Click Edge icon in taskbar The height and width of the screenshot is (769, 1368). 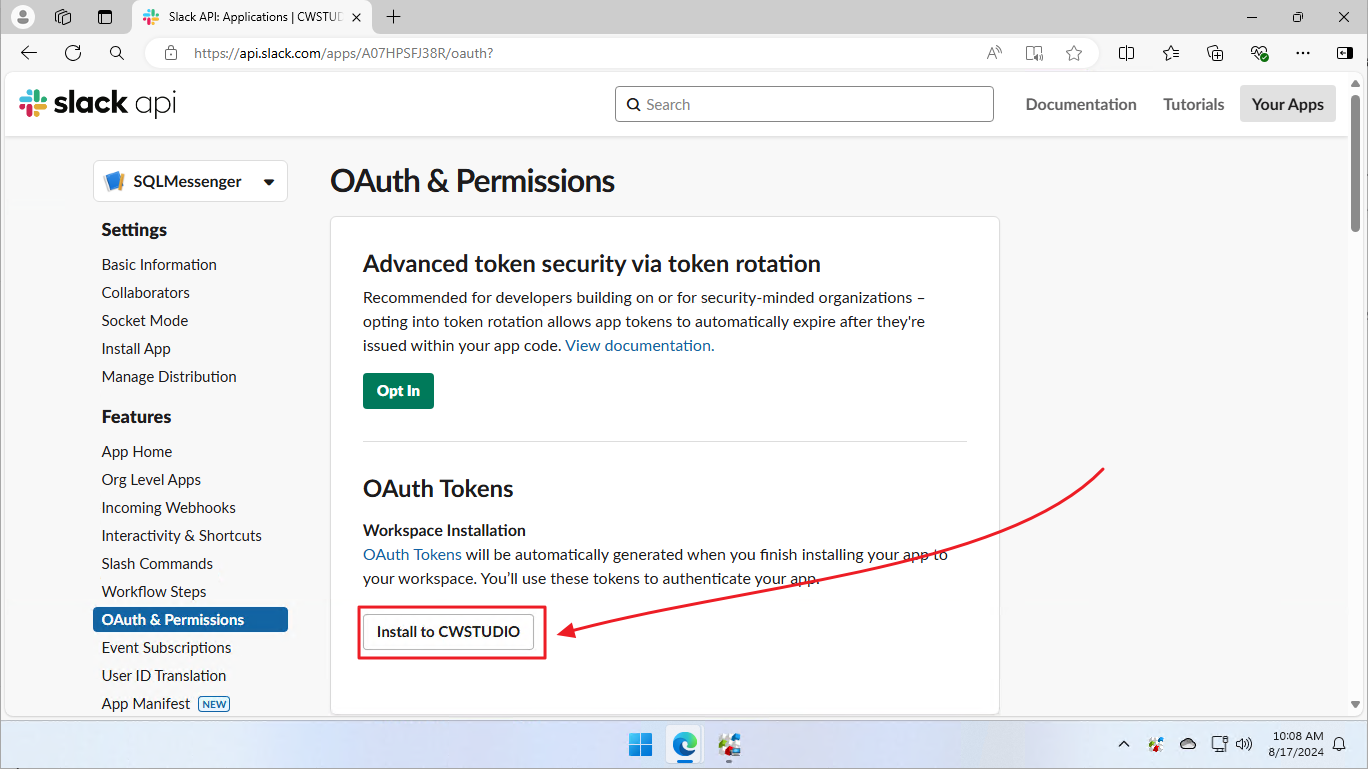[x=685, y=744]
